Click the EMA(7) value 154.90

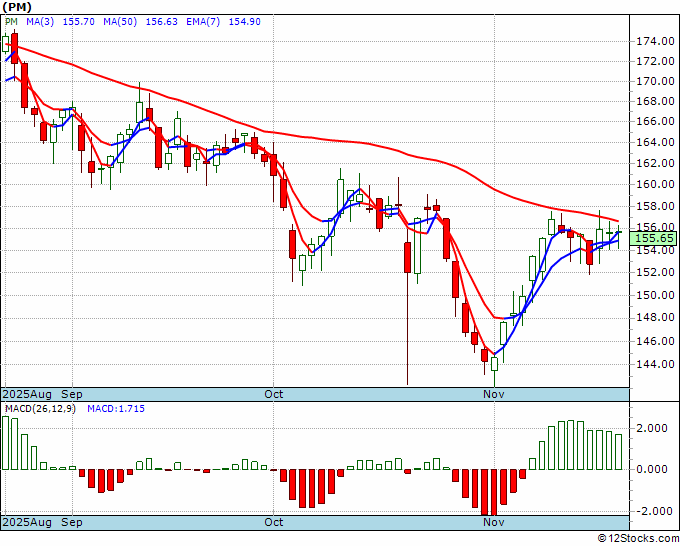[245, 21]
